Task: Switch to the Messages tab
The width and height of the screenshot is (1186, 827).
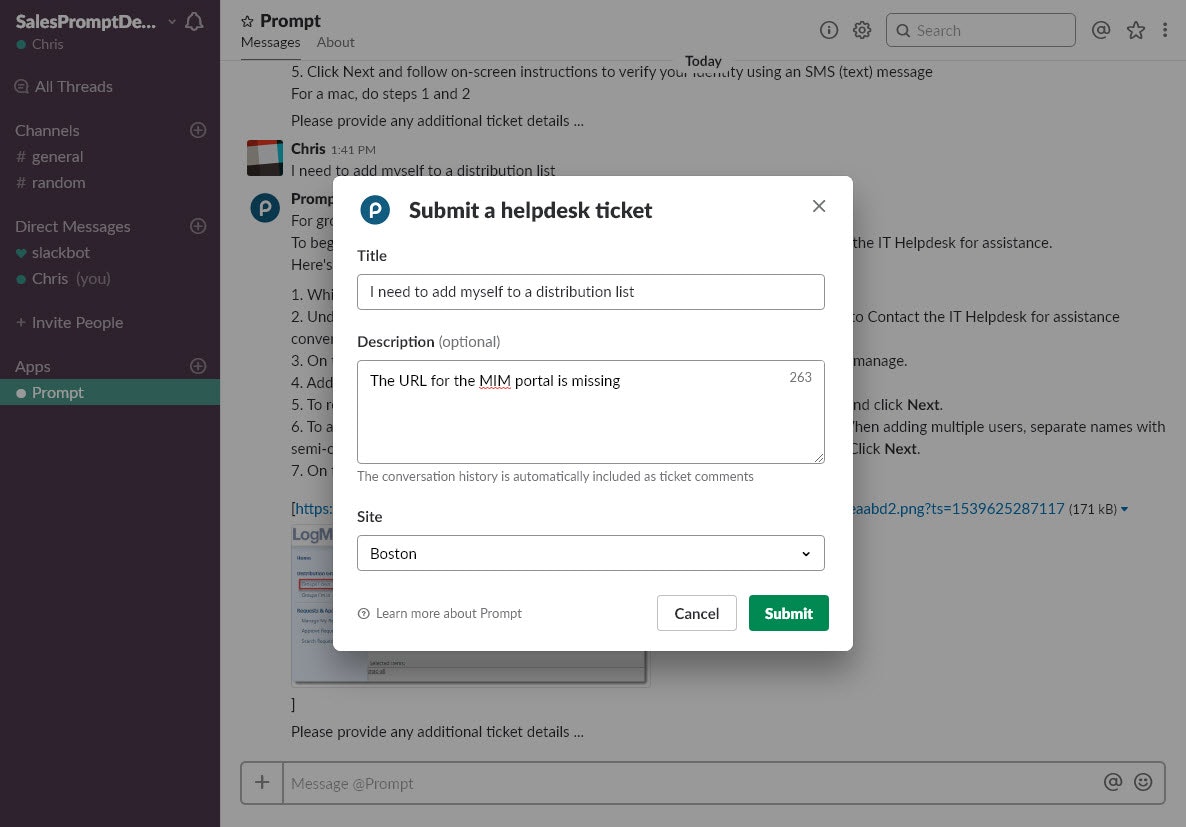Action: click(x=270, y=42)
